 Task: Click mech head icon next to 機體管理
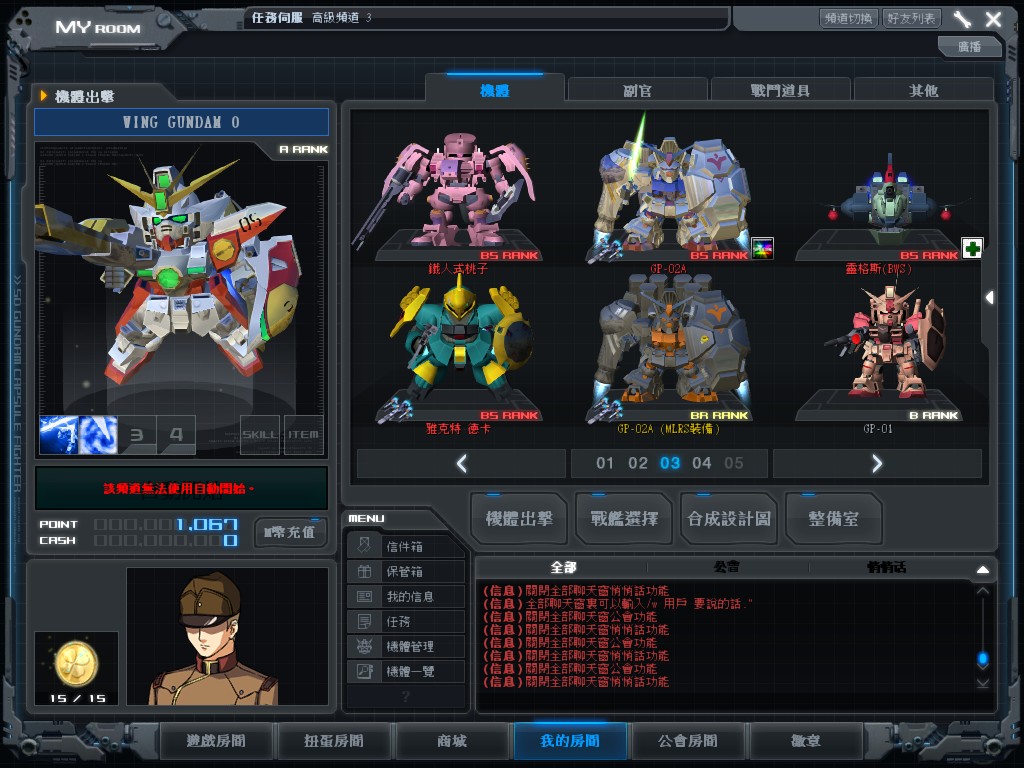click(364, 646)
